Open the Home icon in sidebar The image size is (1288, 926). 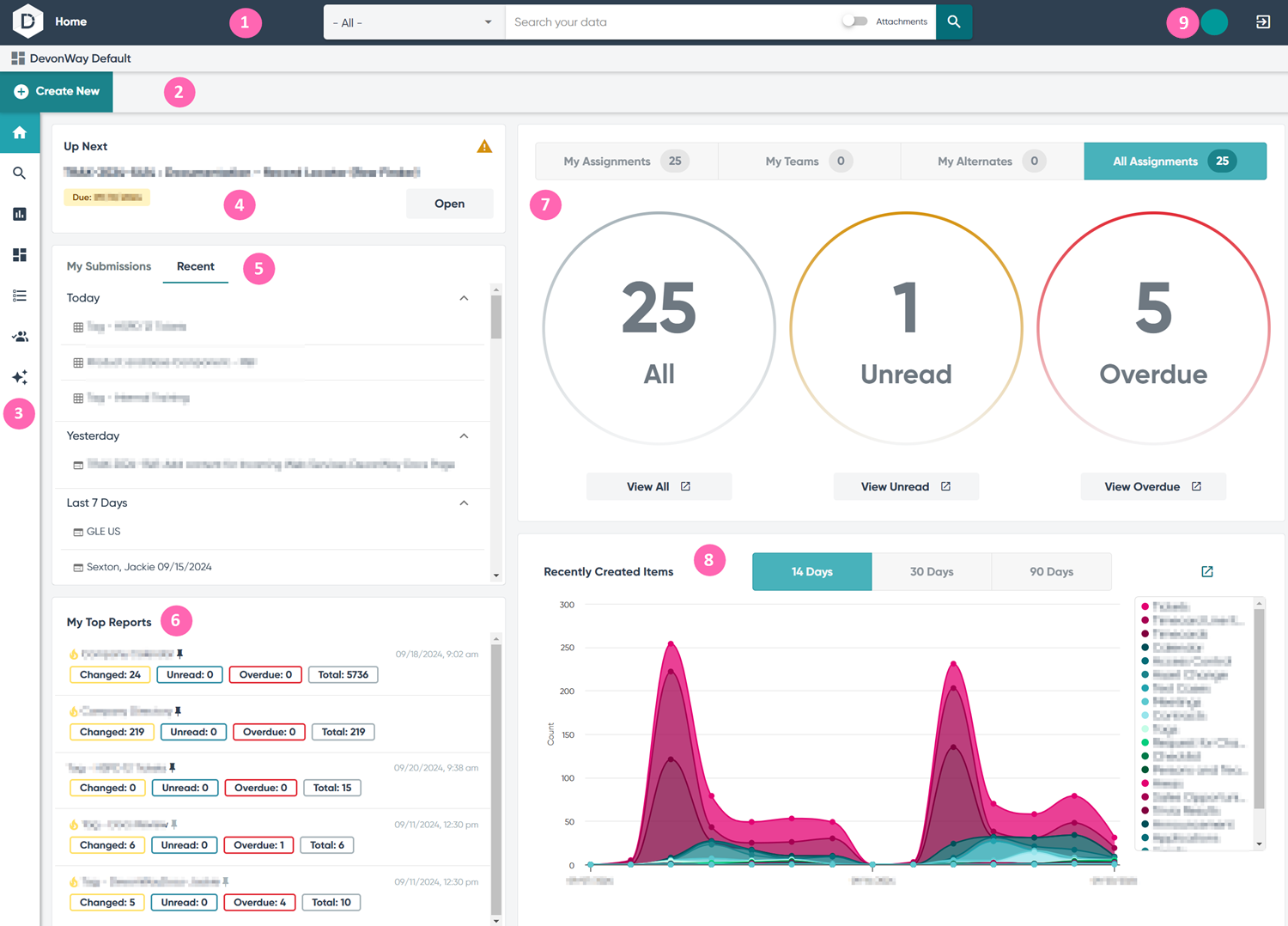[x=20, y=132]
